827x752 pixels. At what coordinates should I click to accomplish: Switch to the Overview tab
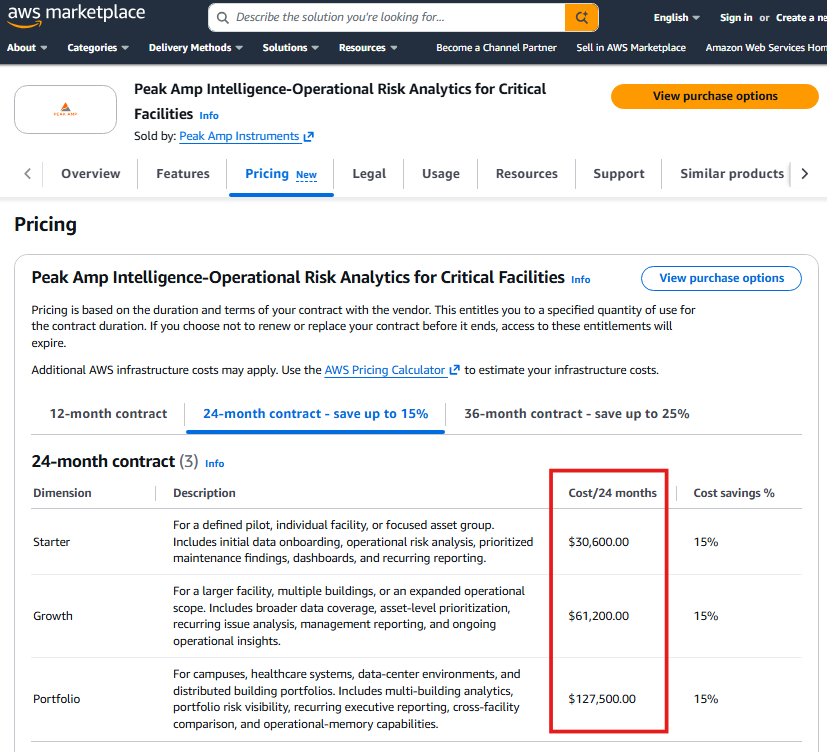point(91,173)
